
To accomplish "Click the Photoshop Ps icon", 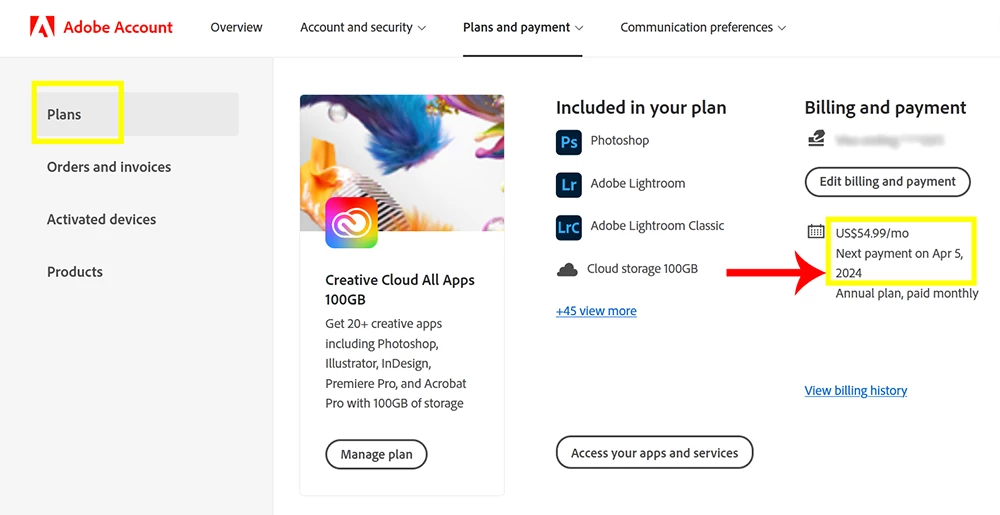I will click(568, 142).
